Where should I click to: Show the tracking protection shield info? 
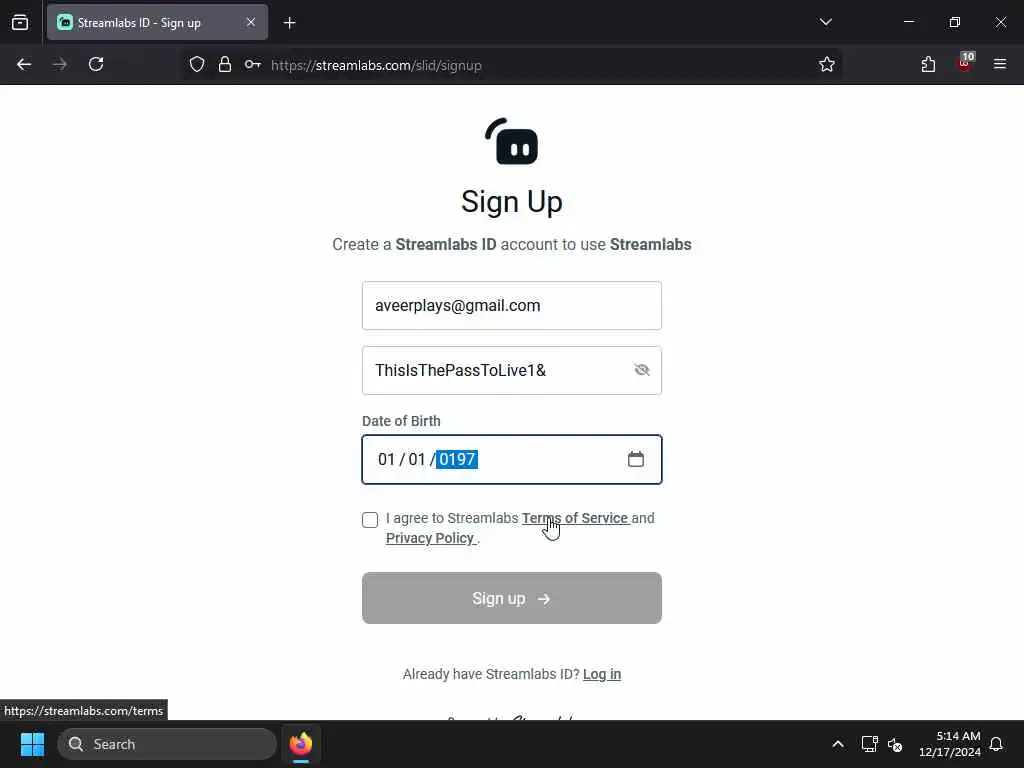tap(197, 64)
